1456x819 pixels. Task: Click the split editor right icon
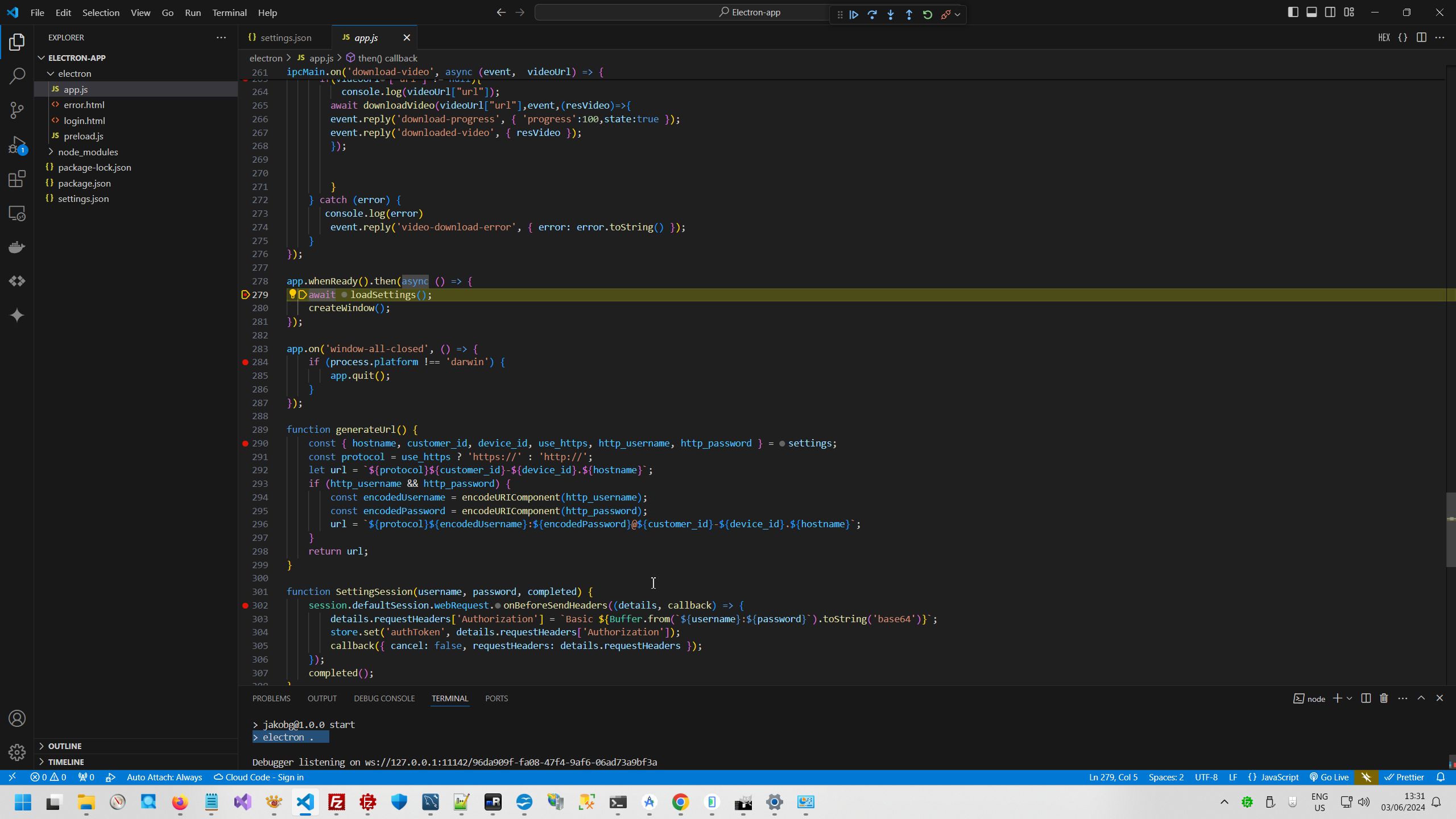[x=1421, y=38]
